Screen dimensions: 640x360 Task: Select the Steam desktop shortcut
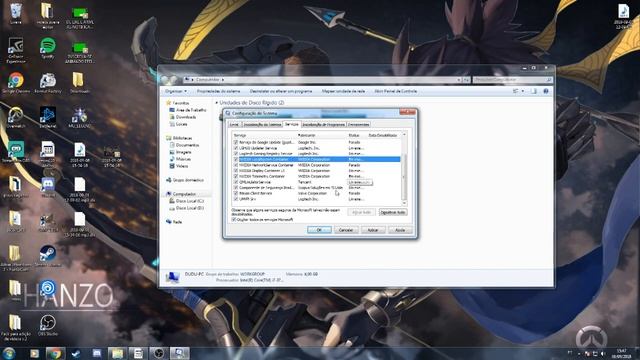pyautogui.click(x=48, y=256)
